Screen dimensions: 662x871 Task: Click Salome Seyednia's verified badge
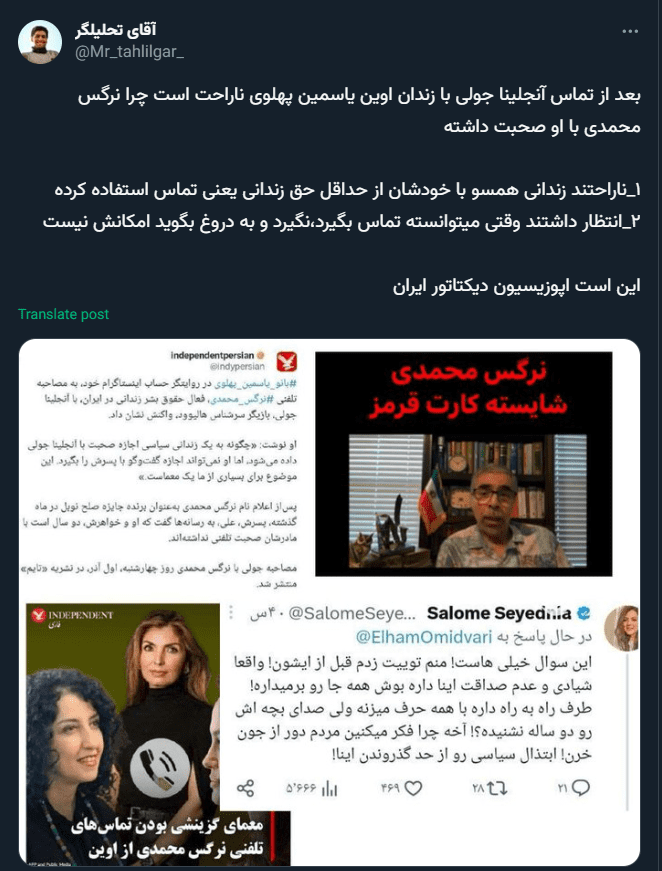pos(584,613)
